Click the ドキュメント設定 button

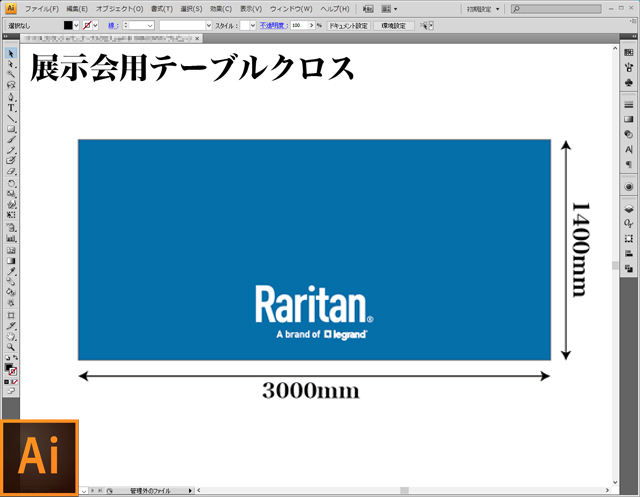tap(349, 26)
